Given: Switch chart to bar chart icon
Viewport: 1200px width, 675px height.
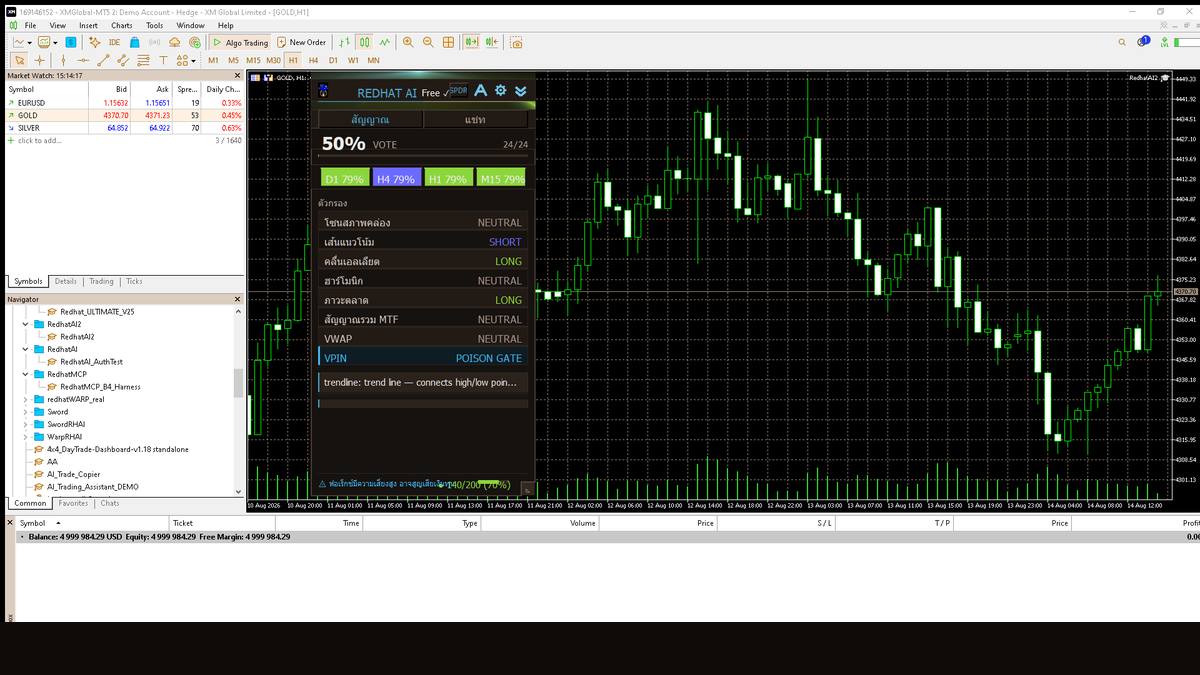Looking at the screenshot, I should click(x=345, y=42).
